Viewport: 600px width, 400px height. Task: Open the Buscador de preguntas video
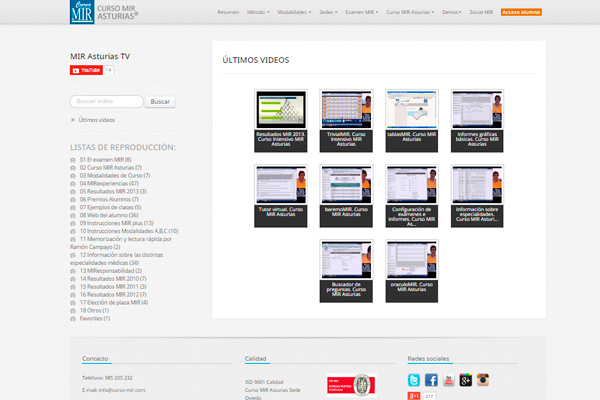[x=346, y=271]
